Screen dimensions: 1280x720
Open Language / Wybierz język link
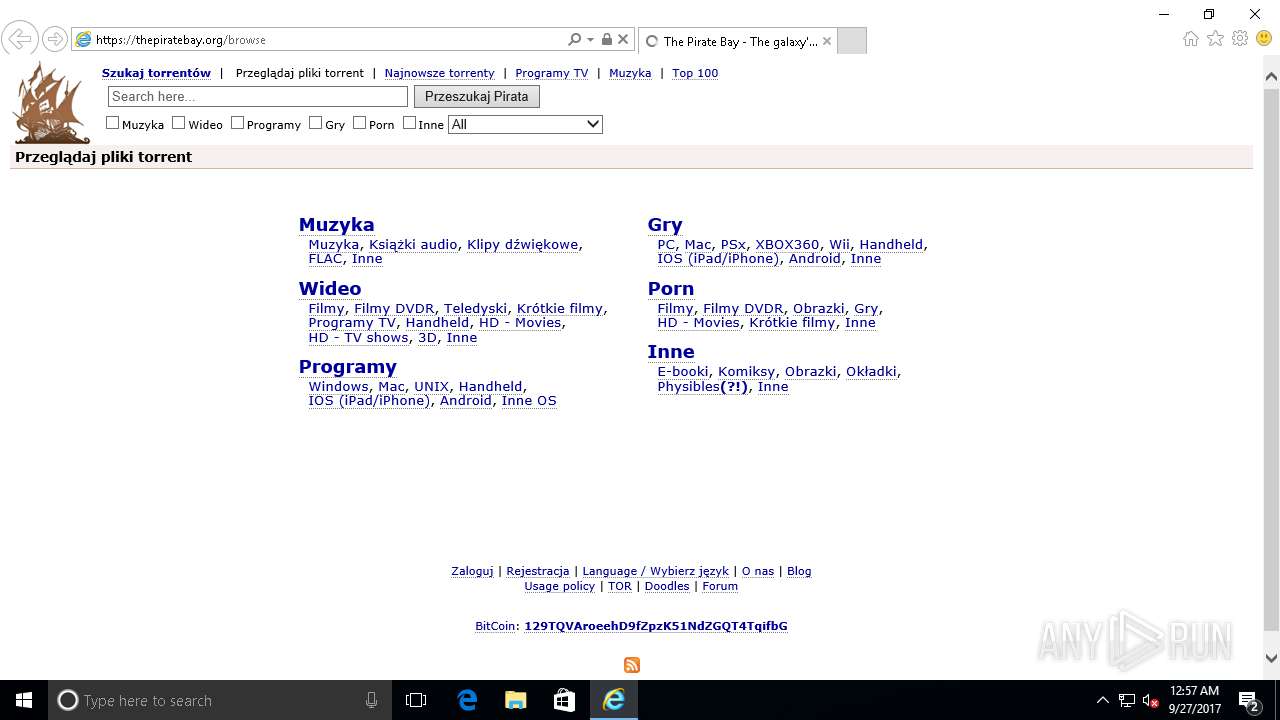pos(656,571)
